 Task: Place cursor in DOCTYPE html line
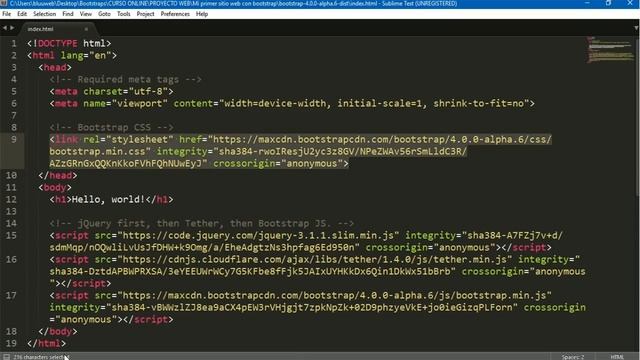[x=69, y=43]
